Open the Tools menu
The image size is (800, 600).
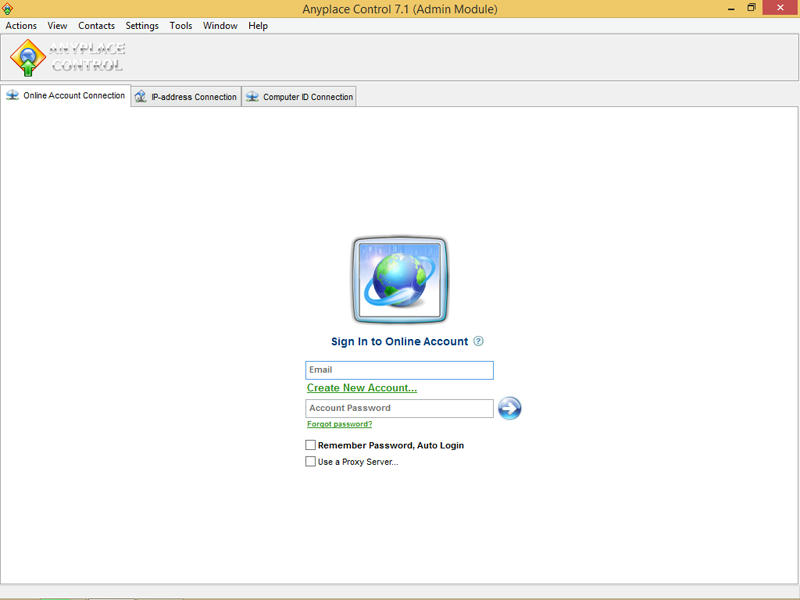[x=181, y=26]
